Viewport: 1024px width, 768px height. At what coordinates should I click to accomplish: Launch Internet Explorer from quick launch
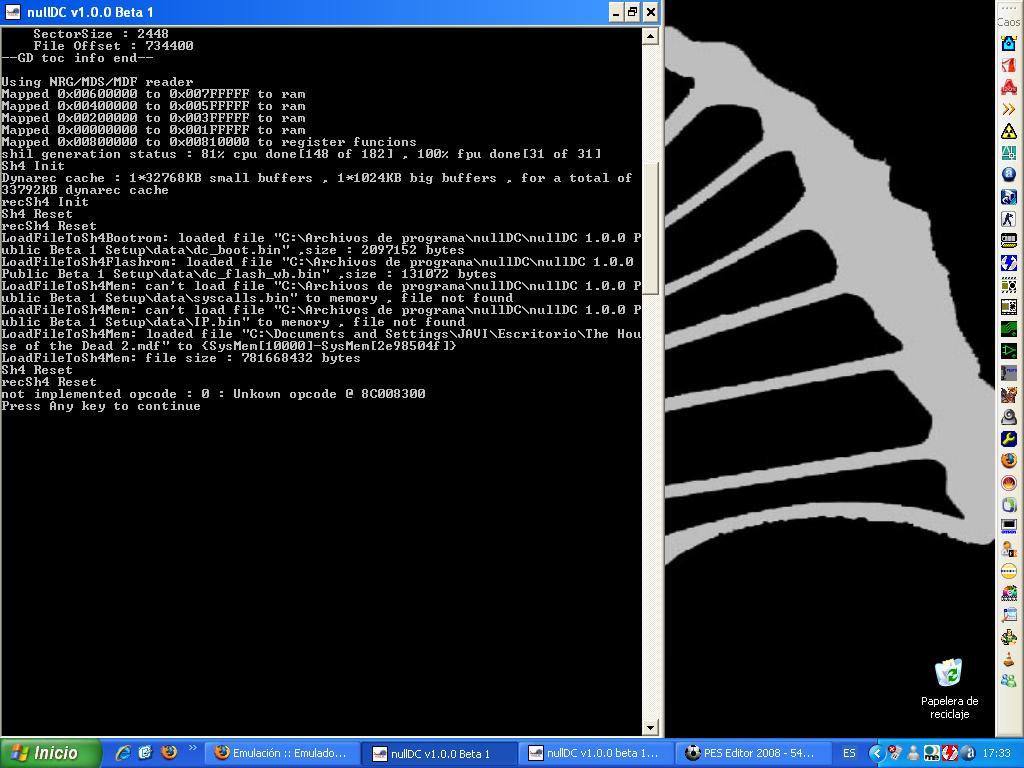pyautogui.click(x=123, y=753)
